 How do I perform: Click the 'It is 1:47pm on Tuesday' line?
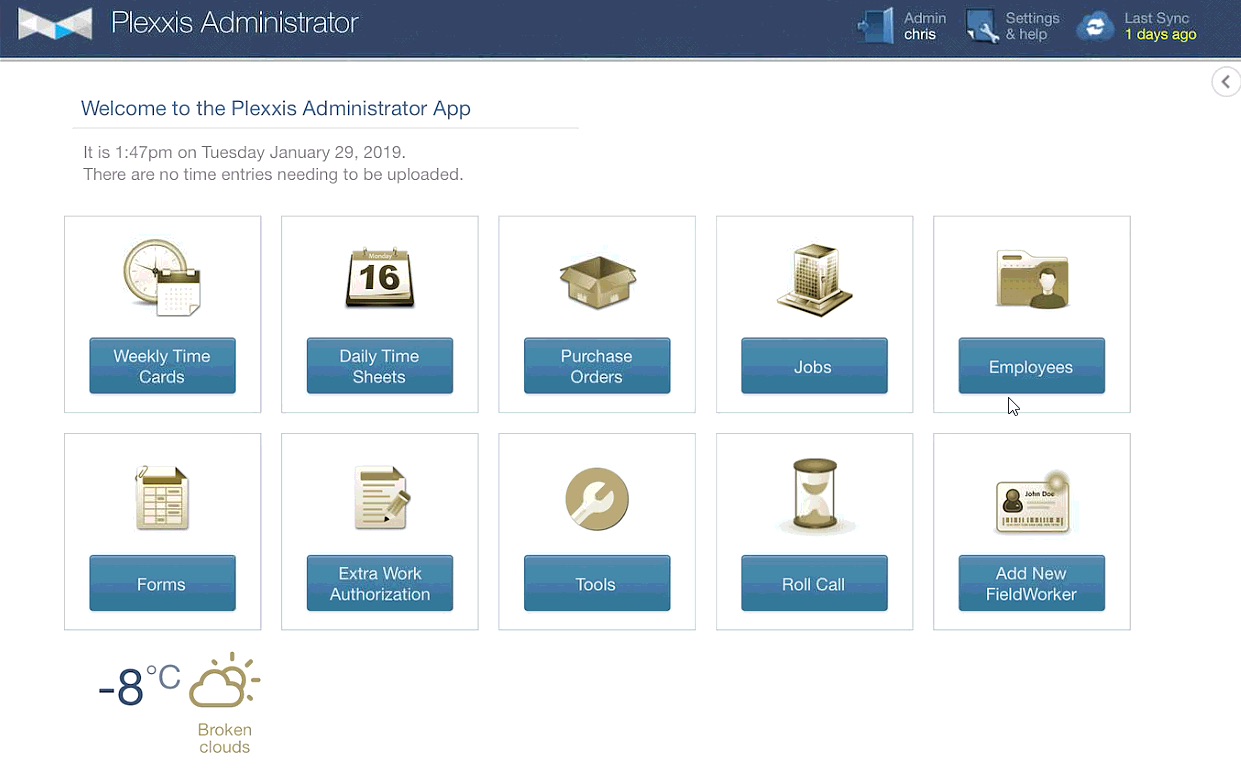pyautogui.click(x=244, y=153)
